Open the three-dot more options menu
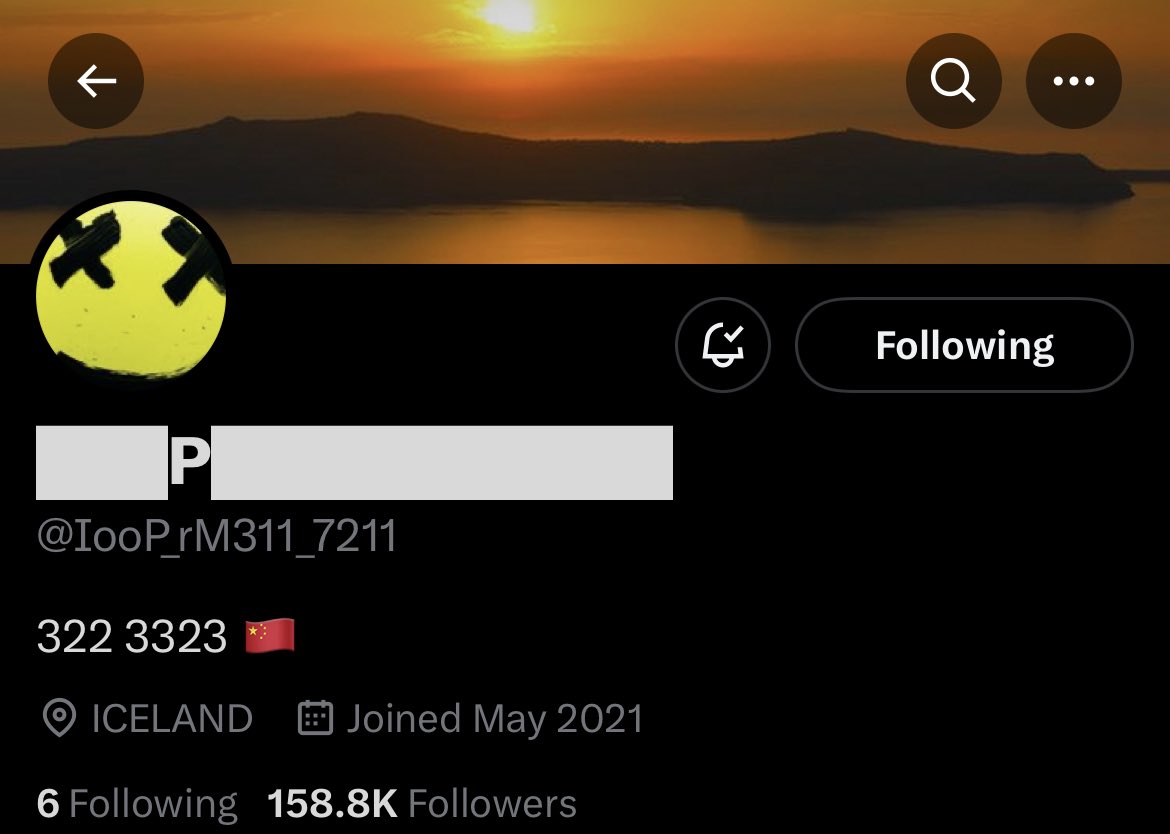This screenshot has height=834, width=1170. [x=1074, y=81]
